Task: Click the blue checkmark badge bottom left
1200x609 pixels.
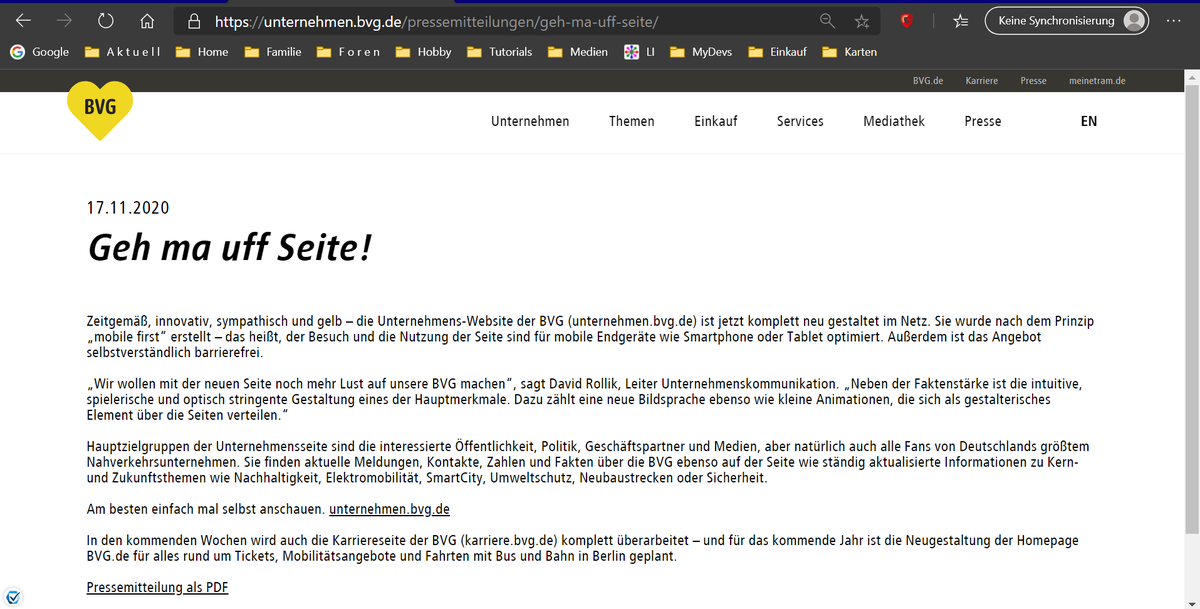Action: (13, 597)
